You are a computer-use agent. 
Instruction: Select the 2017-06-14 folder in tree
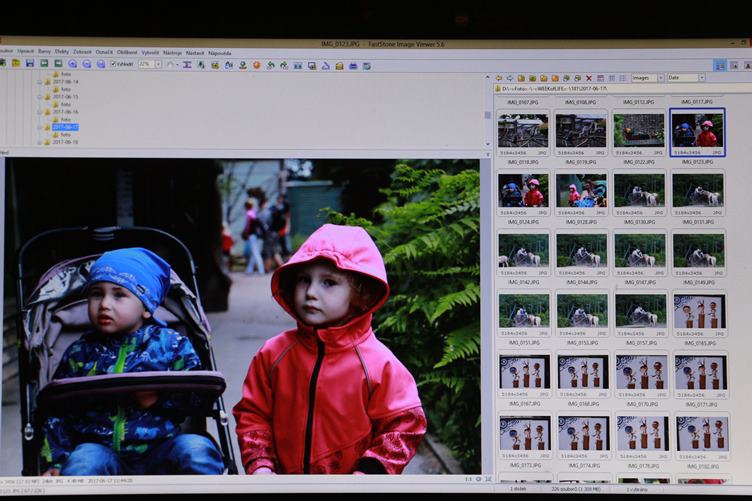[x=65, y=82]
